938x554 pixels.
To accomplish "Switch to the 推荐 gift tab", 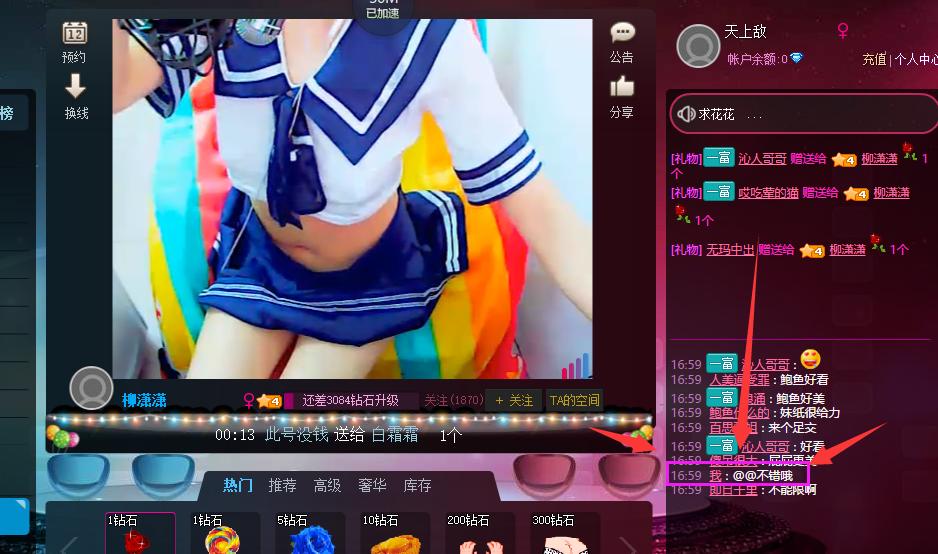I will 282,485.
